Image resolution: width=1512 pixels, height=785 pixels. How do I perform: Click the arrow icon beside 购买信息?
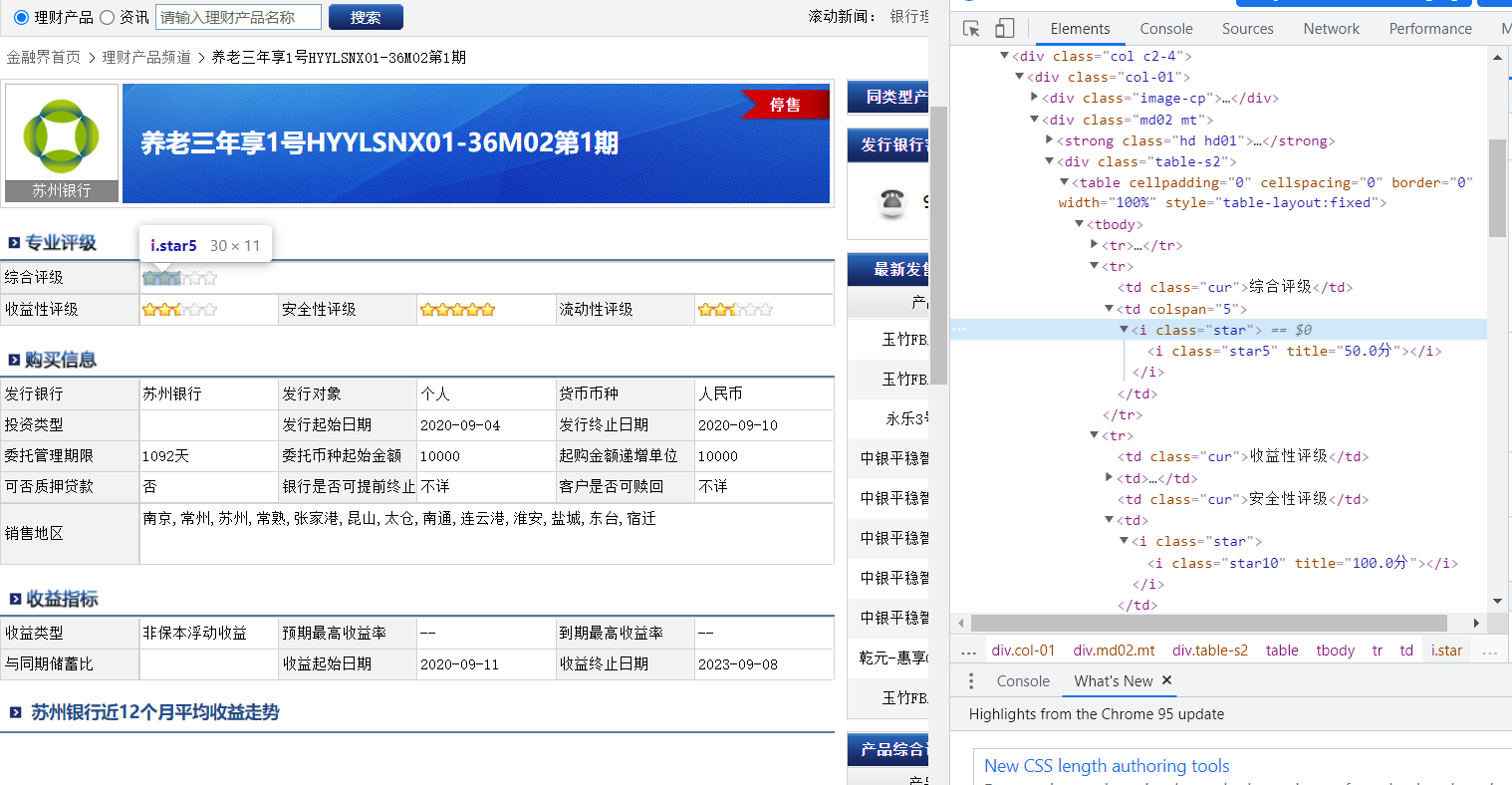[14, 360]
